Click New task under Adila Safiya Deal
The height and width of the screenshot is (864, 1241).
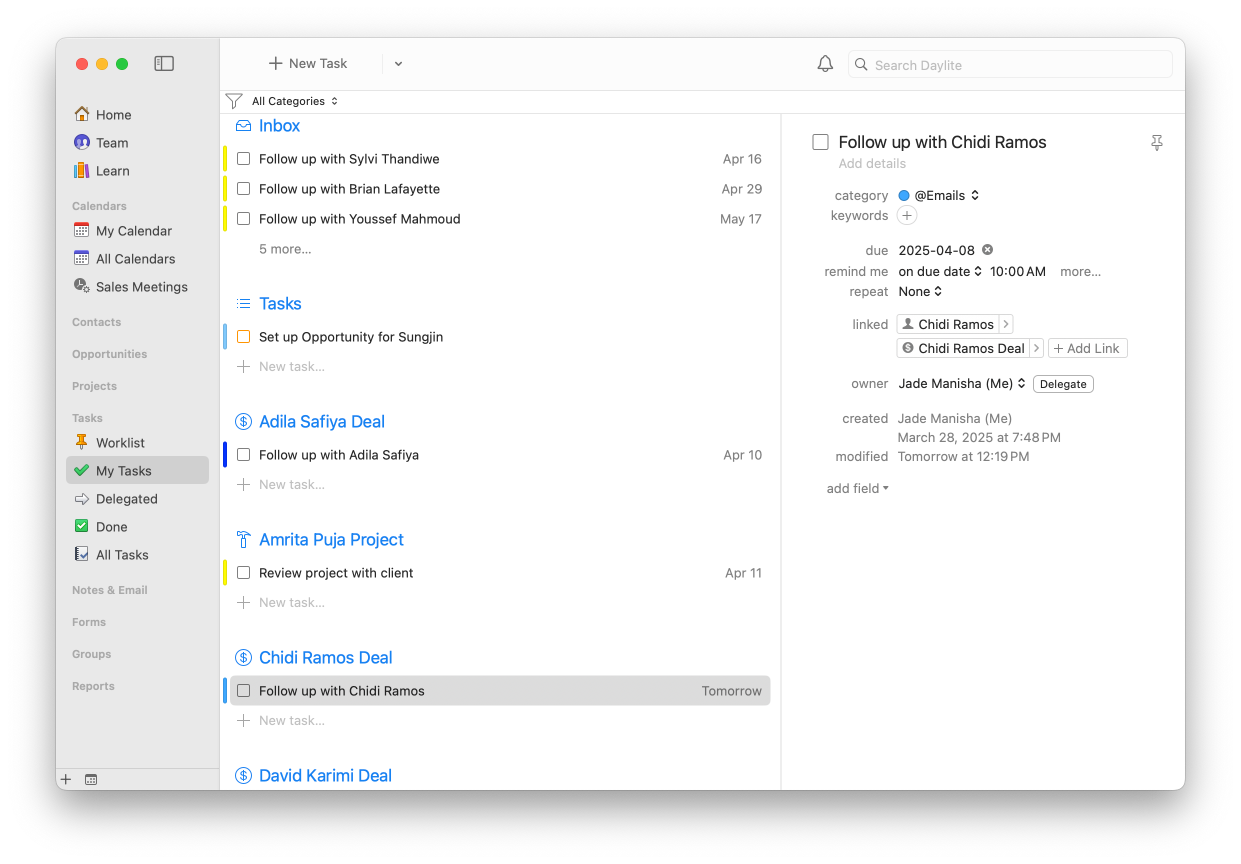[291, 485]
